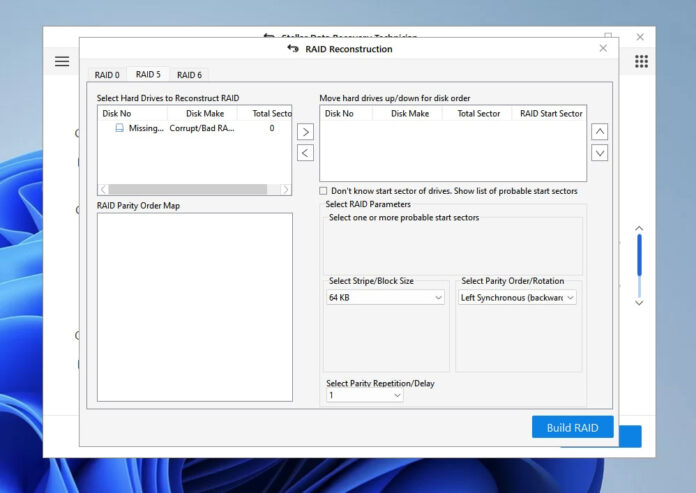
Task: Move selected drive up in disk order
Action: 599,131
